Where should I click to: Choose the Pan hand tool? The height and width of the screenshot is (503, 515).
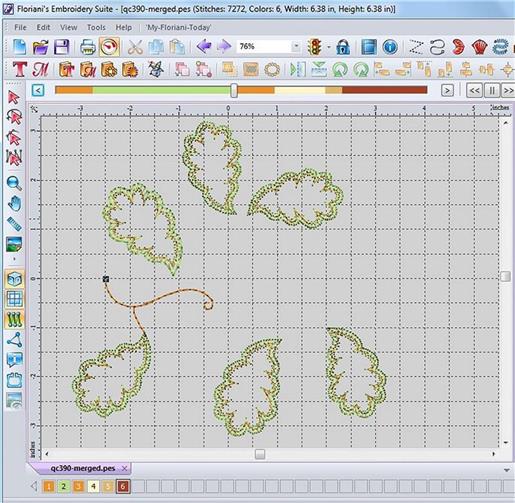[14, 203]
